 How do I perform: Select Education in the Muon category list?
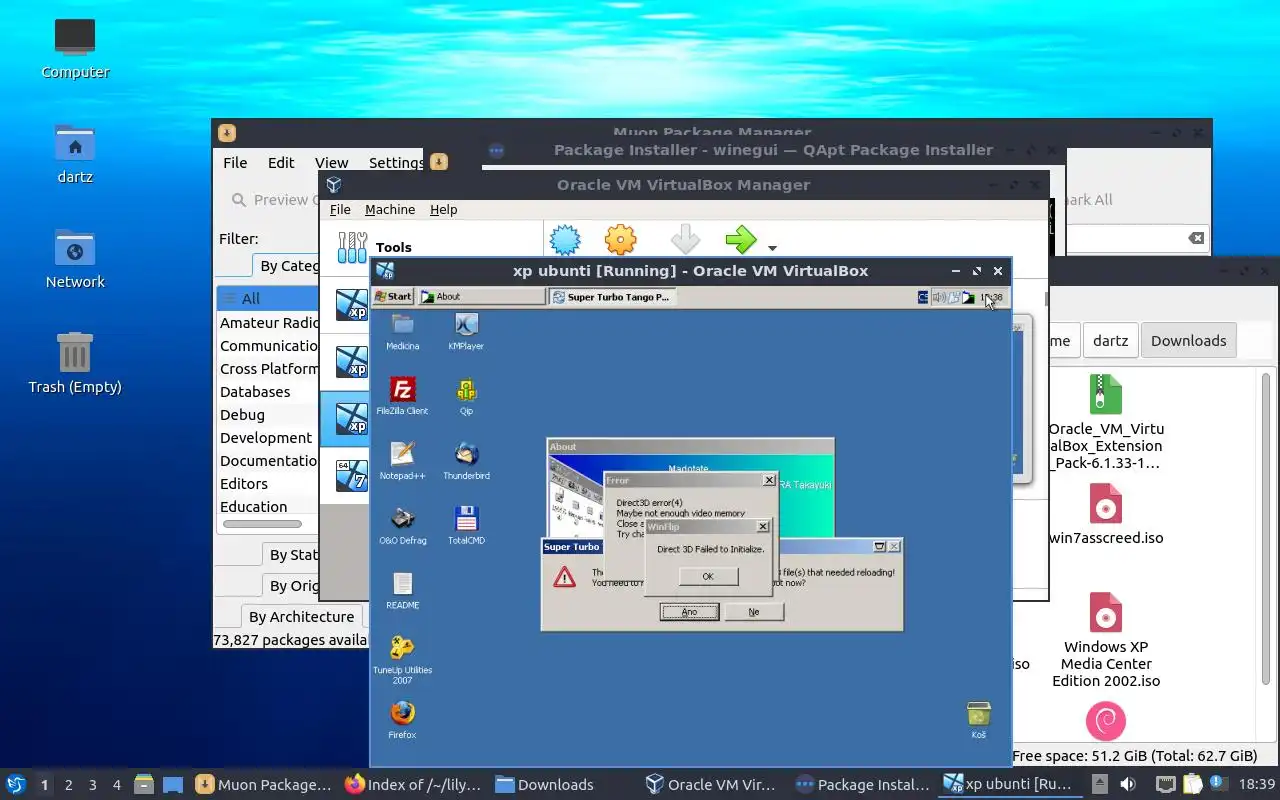pos(267,507)
